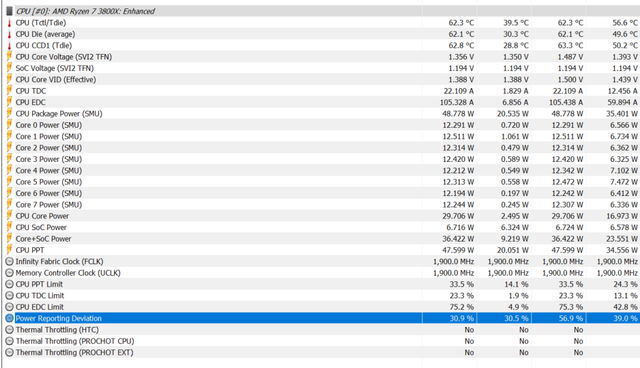Click lightning icon beside CPU PPT

pos(9,250)
